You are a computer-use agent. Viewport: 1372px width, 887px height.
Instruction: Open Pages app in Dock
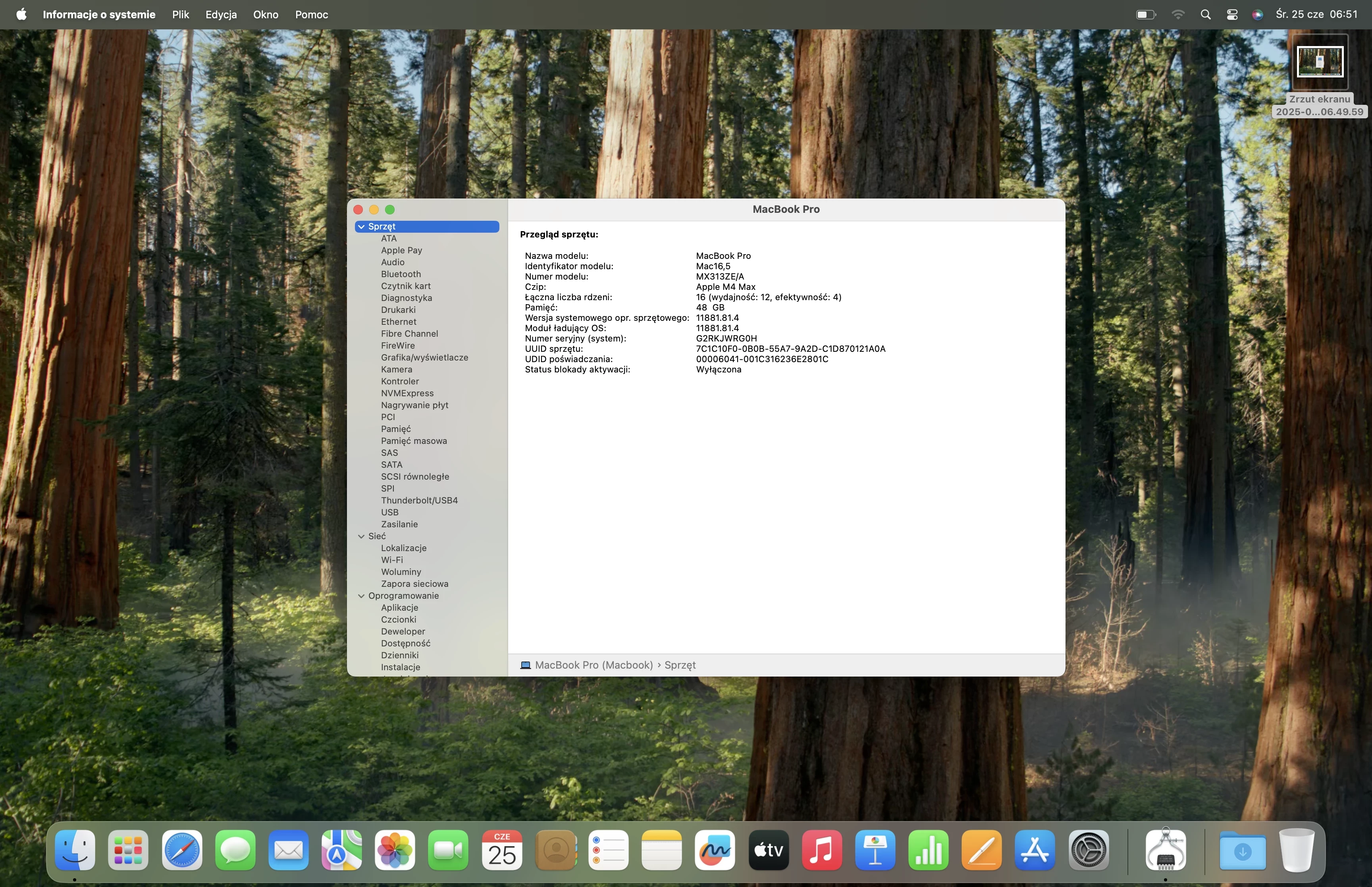pyautogui.click(x=982, y=850)
